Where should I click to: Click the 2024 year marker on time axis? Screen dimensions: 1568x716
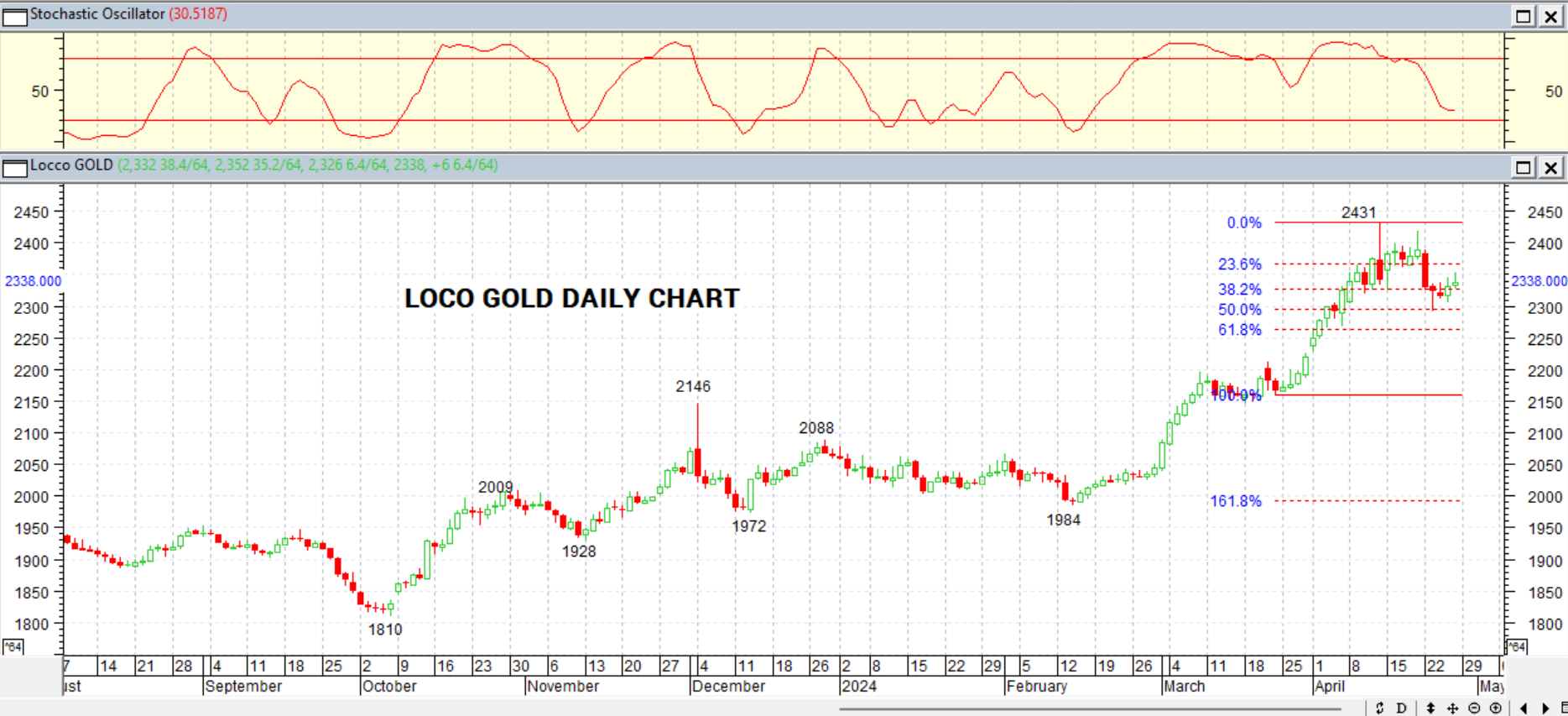[x=859, y=687]
